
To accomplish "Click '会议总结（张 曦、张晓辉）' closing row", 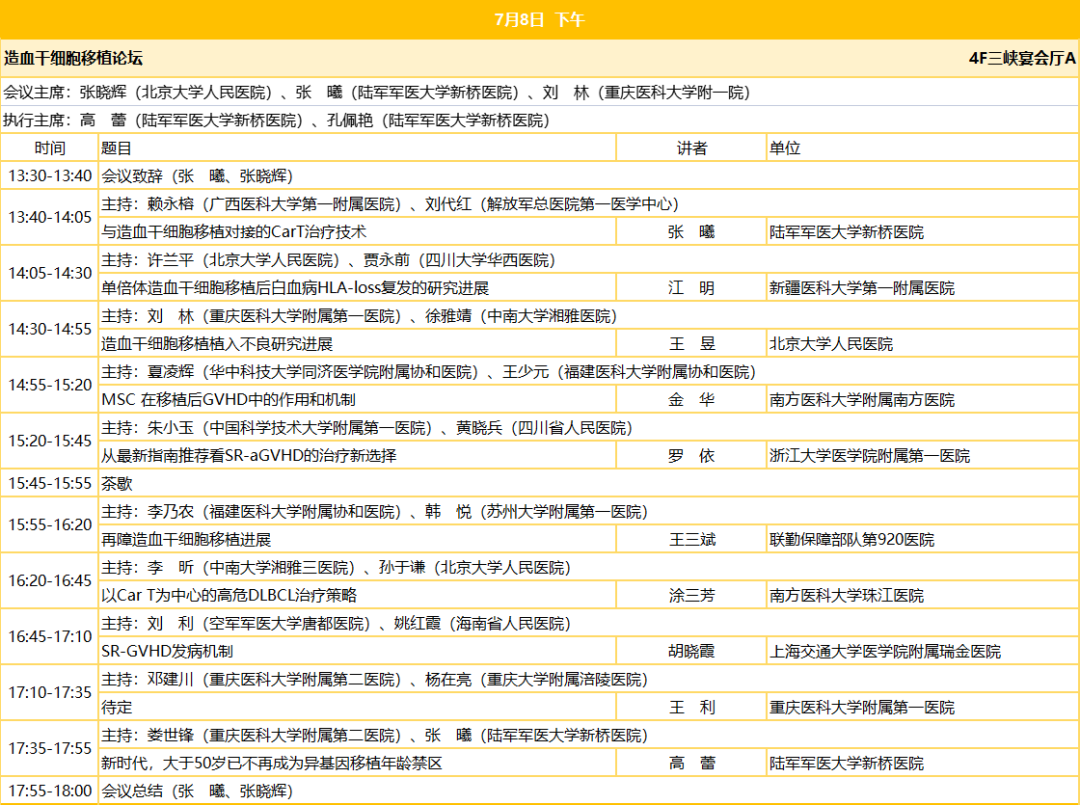I will click(589, 791).
